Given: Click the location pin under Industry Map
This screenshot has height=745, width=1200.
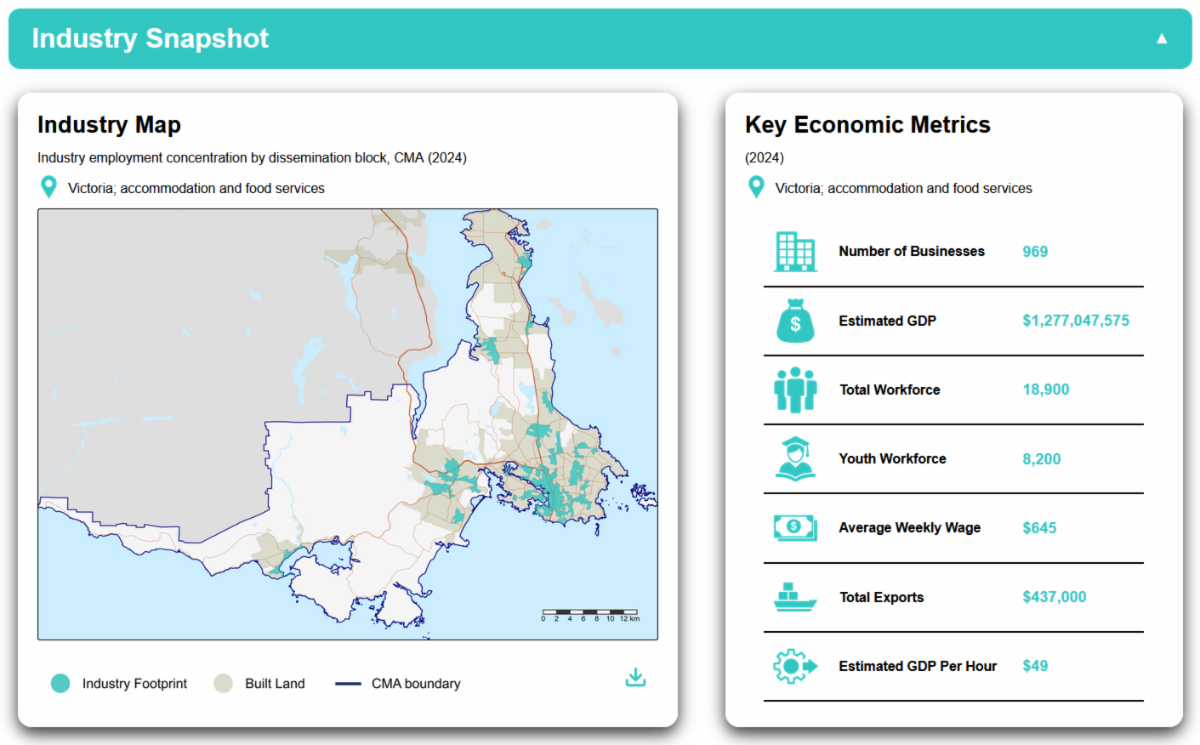Looking at the screenshot, I should tap(48, 187).
